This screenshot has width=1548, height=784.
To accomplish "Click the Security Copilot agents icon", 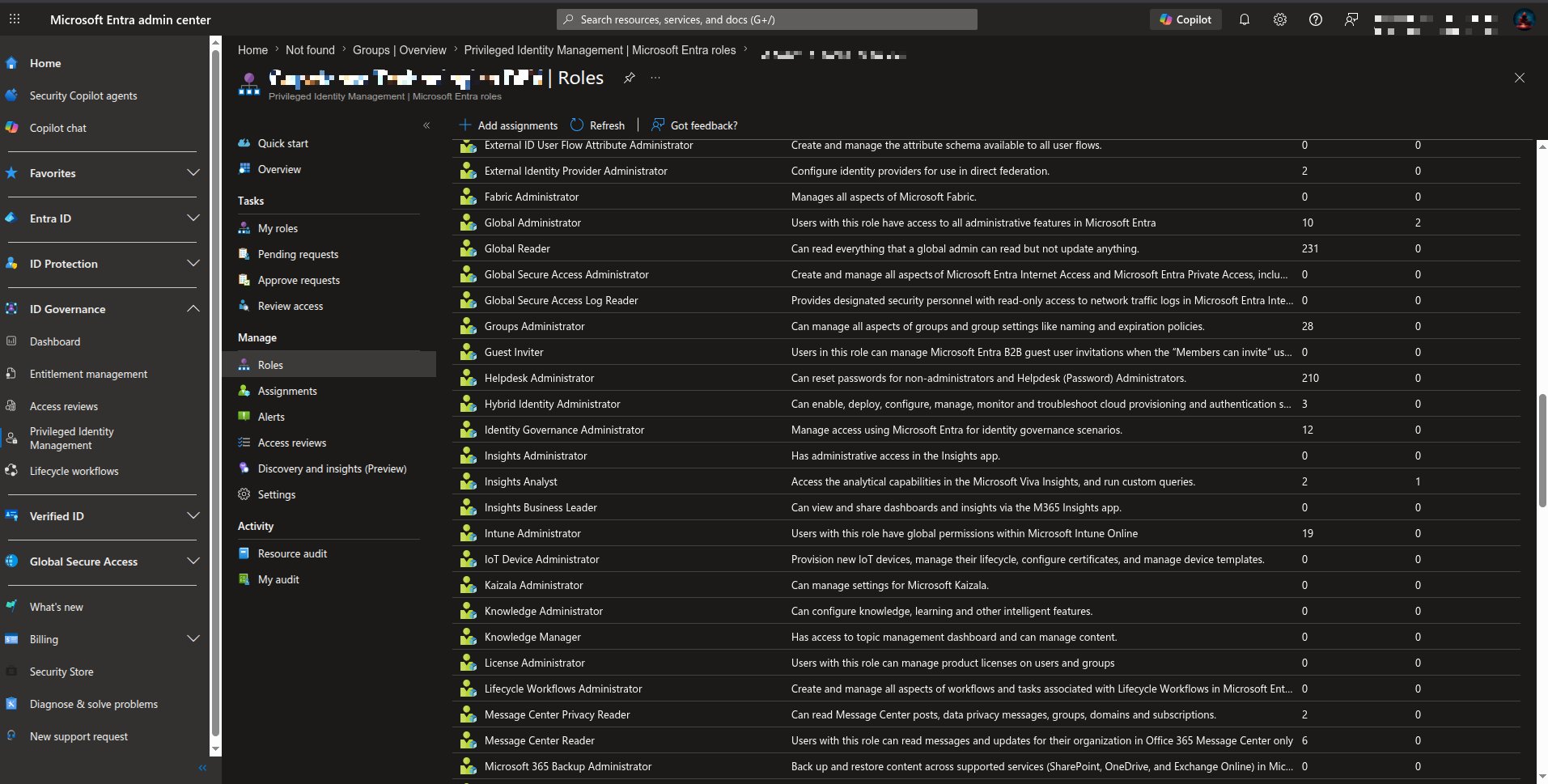I will click(11, 95).
